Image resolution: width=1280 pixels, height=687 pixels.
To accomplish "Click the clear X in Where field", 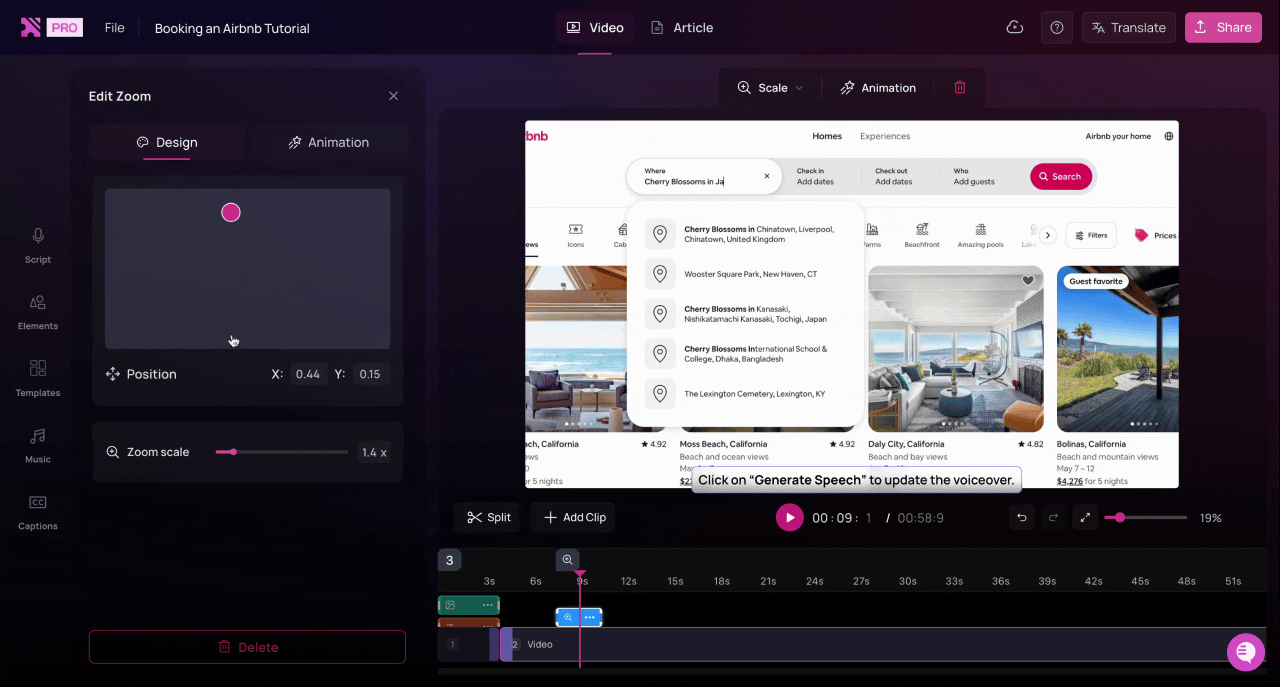I will point(767,176).
